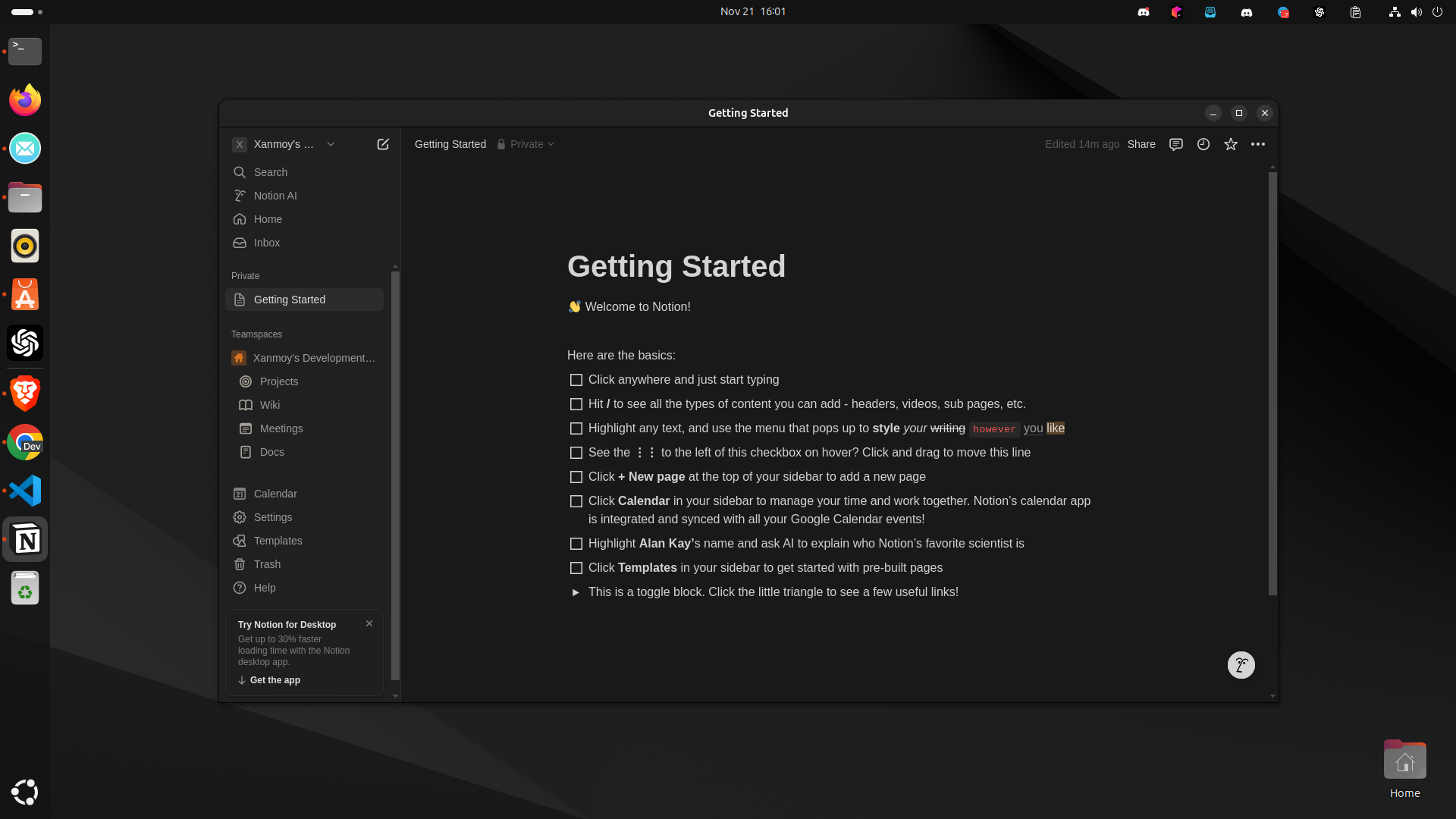Image resolution: width=1456 pixels, height=819 pixels.
Task: Check the 'Highlight Alan Kay's name' item
Action: click(576, 544)
